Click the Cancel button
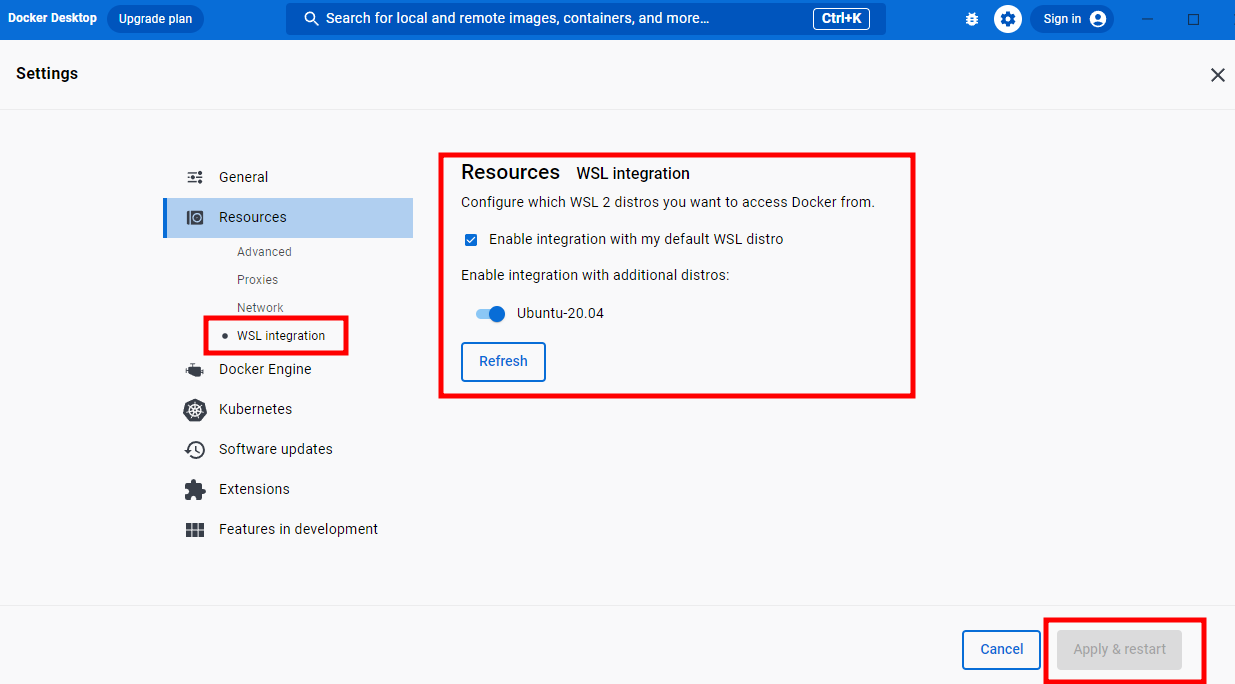The image size is (1235, 684). pyautogui.click(x=1001, y=650)
